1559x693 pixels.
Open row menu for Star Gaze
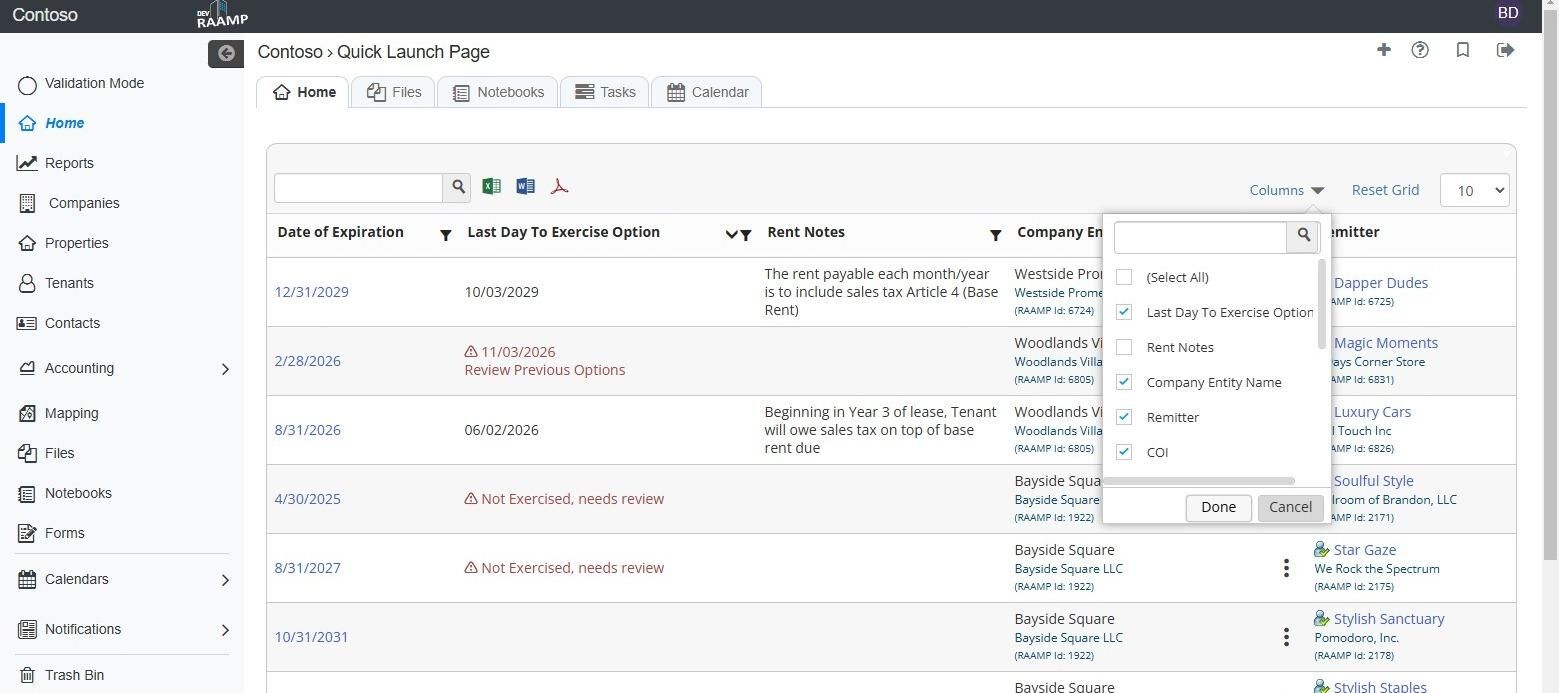pyautogui.click(x=1286, y=568)
